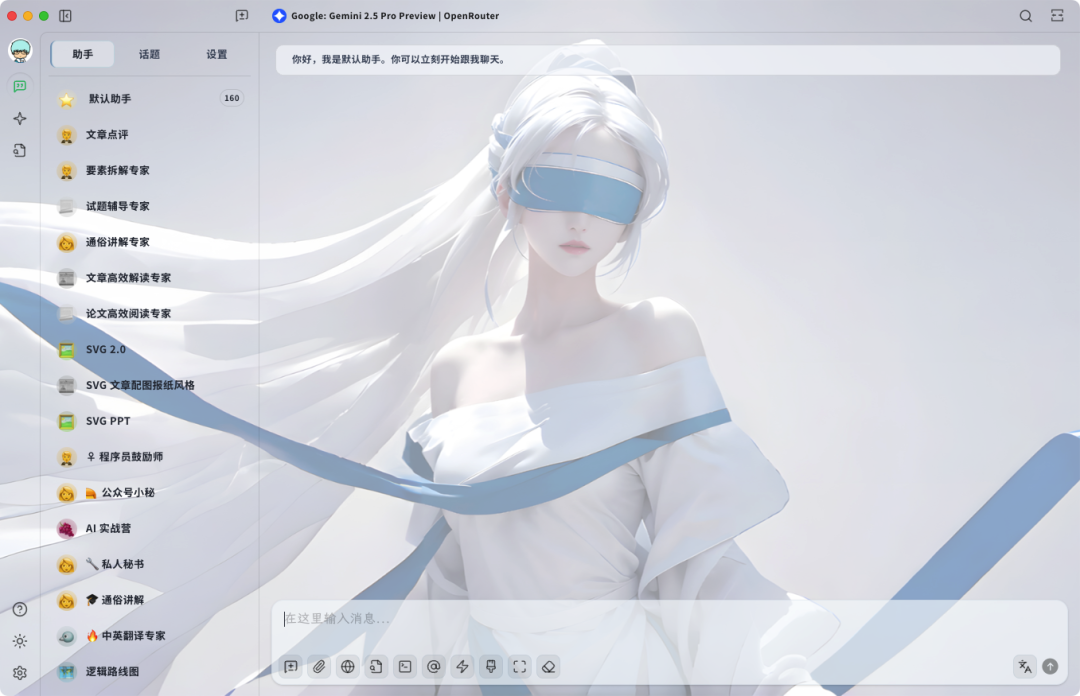Clear the context with the eraser icon
The width and height of the screenshot is (1080, 696).
point(548,666)
